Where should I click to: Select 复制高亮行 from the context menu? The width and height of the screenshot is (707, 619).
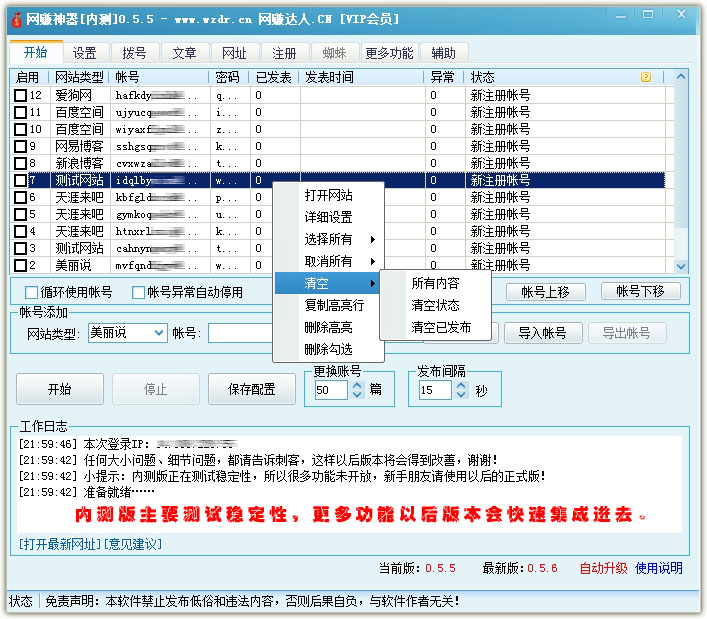(x=329, y=305)
